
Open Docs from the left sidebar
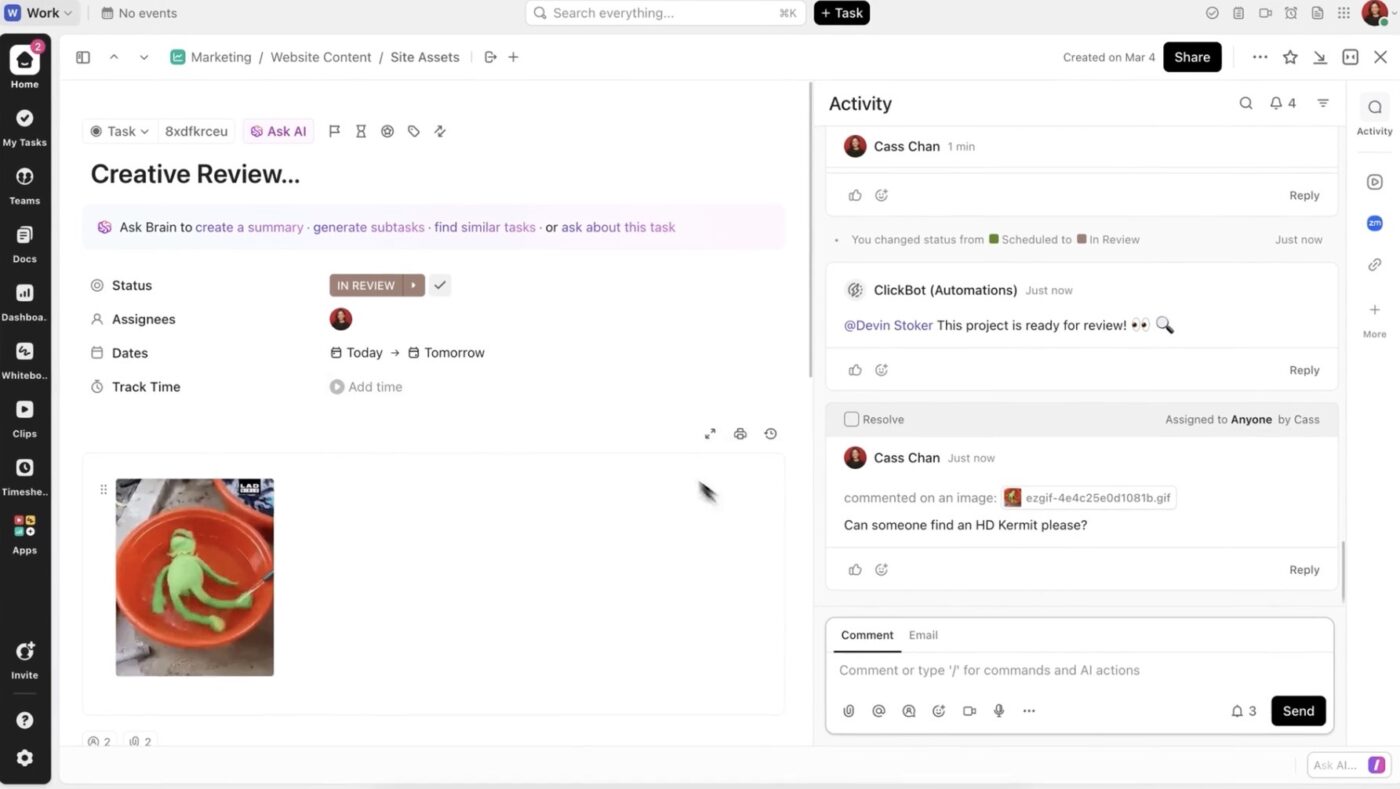(24, 235)
